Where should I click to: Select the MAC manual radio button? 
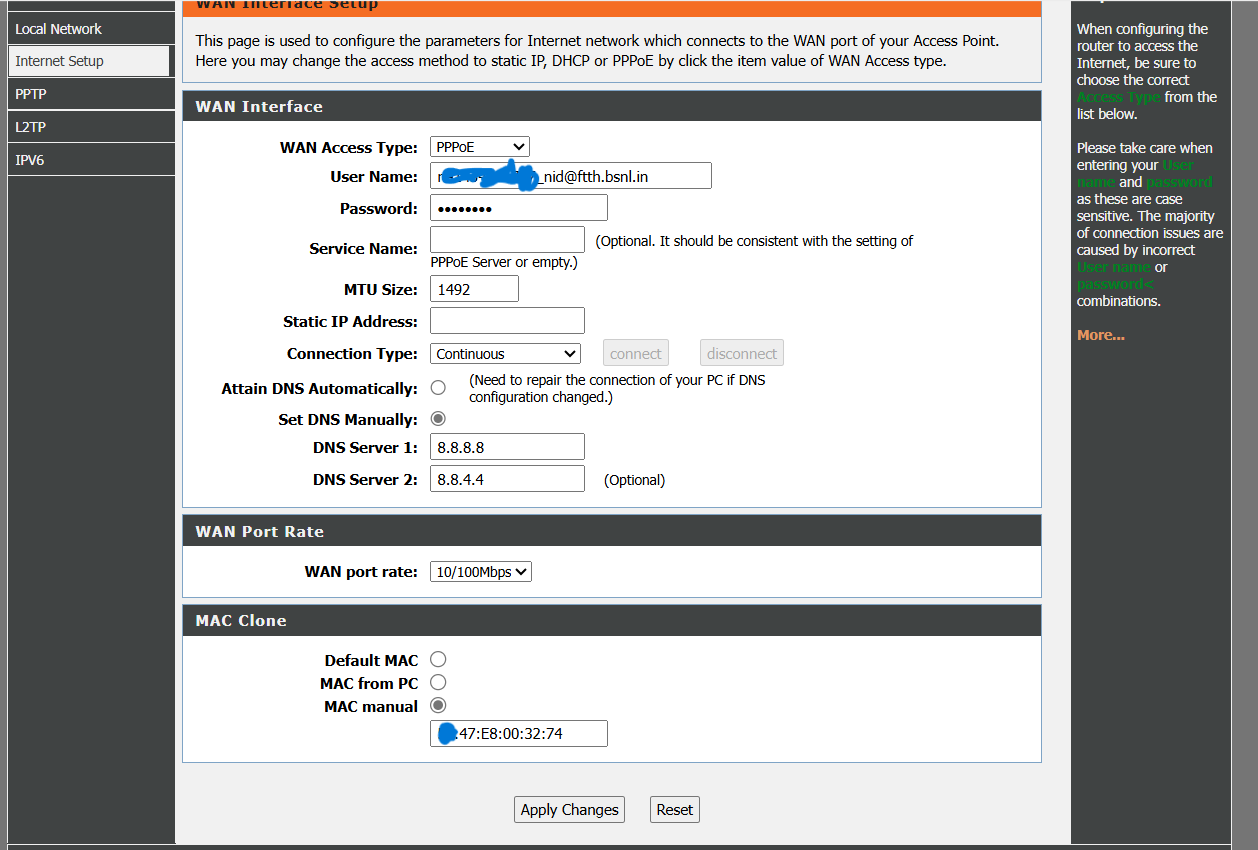[438, 705]
